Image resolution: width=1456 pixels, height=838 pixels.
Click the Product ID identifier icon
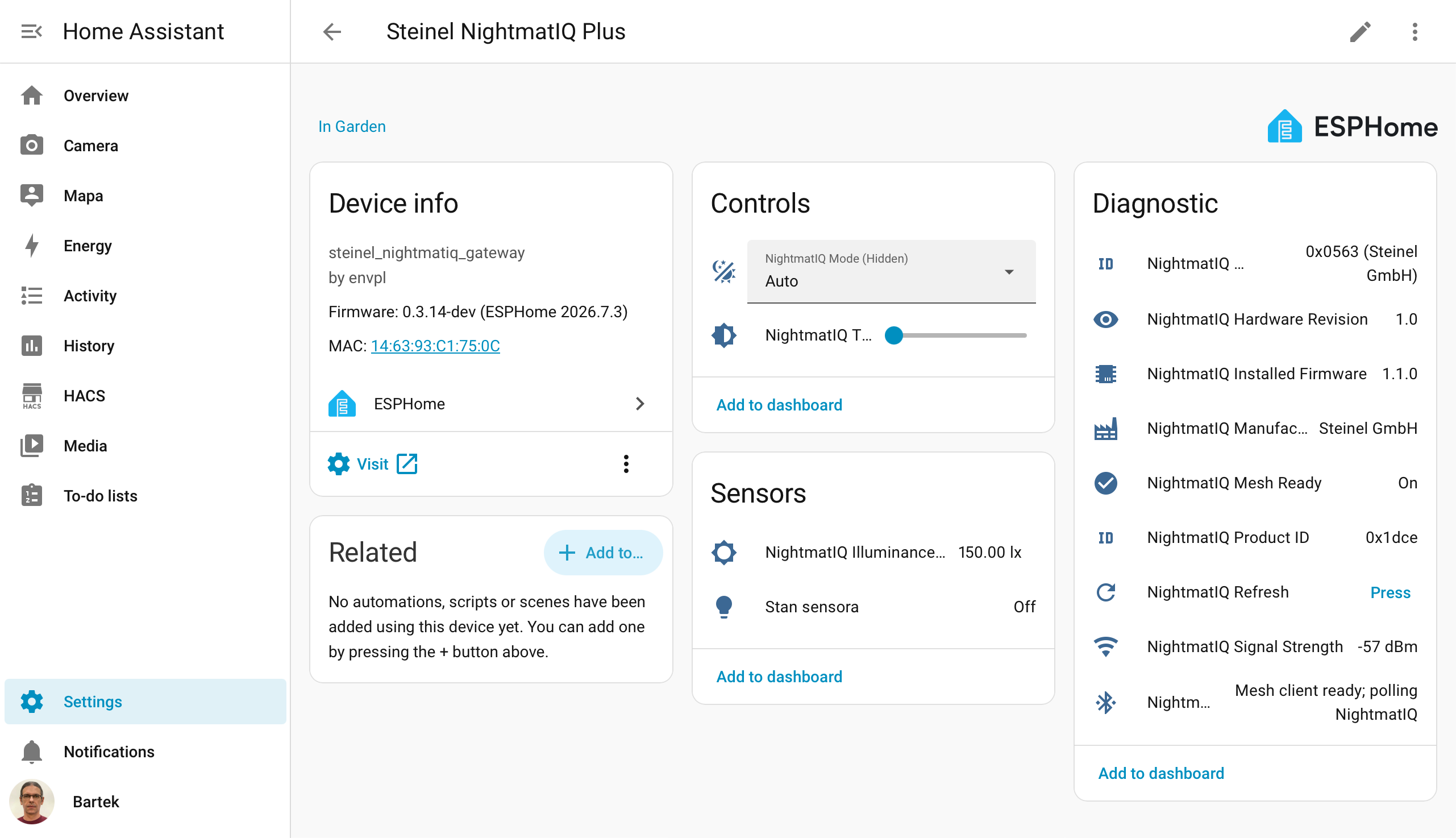pyautogui.click(x=1106, y=538)
